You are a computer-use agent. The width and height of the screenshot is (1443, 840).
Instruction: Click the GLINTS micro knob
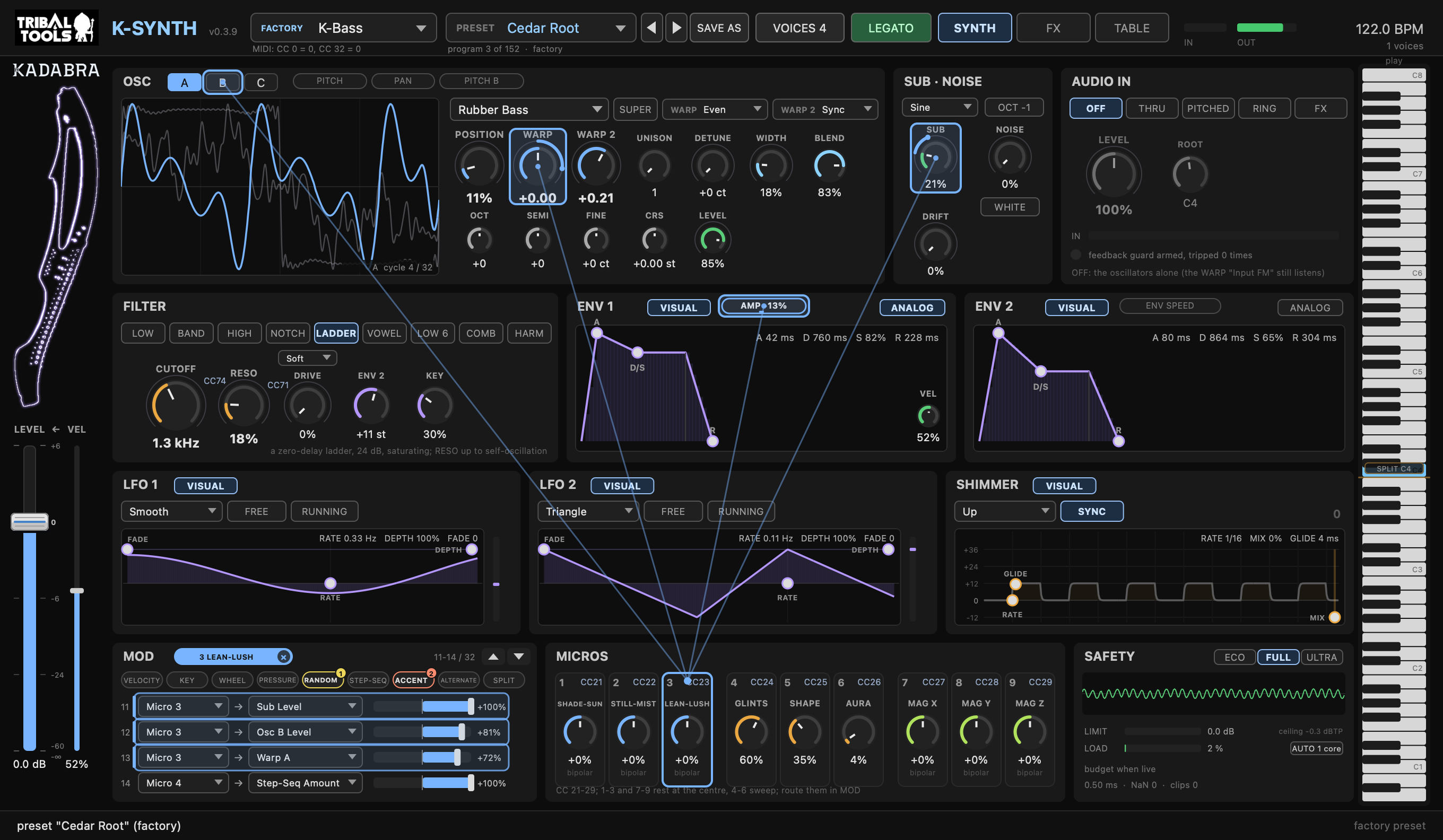click(x=751, y=731)
